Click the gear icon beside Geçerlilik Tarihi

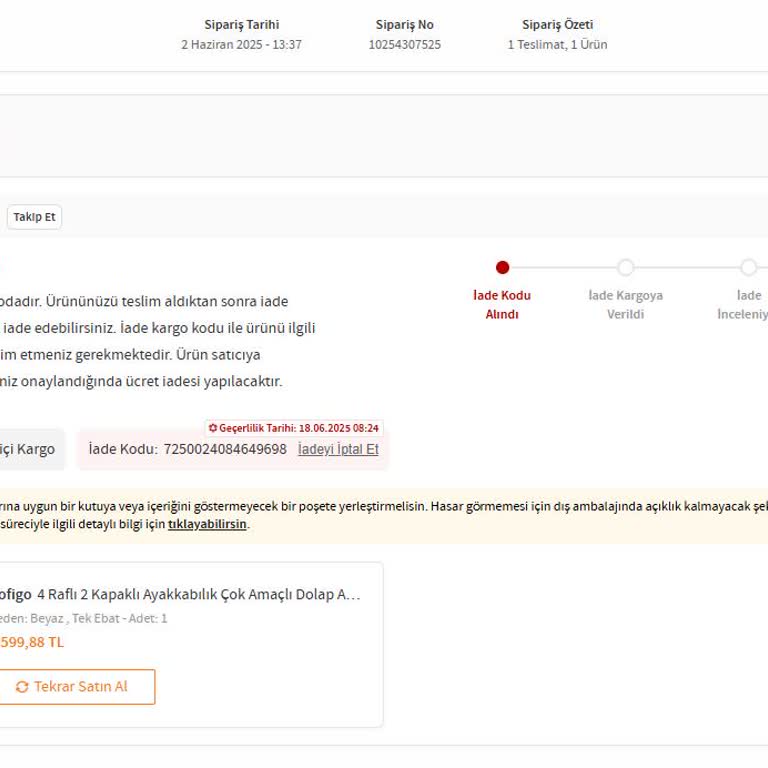(x=212, y=428)
